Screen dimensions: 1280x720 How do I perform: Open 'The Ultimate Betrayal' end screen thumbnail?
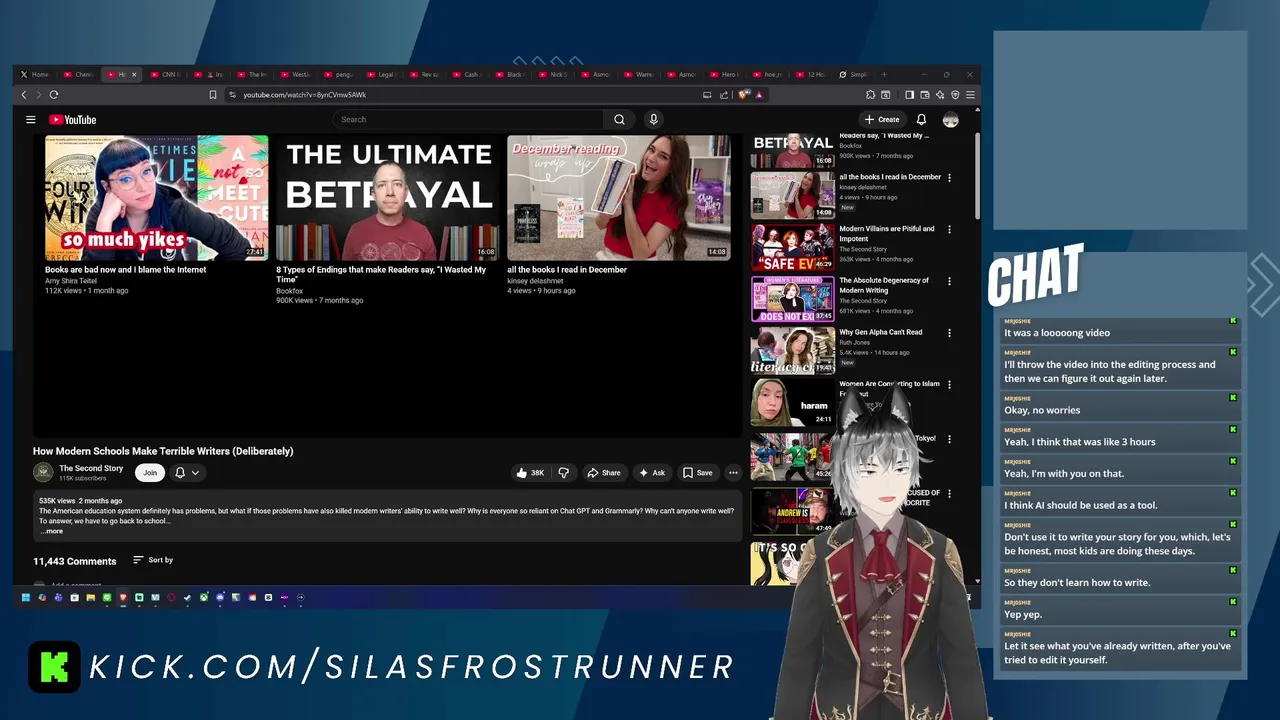pos(387,198)
